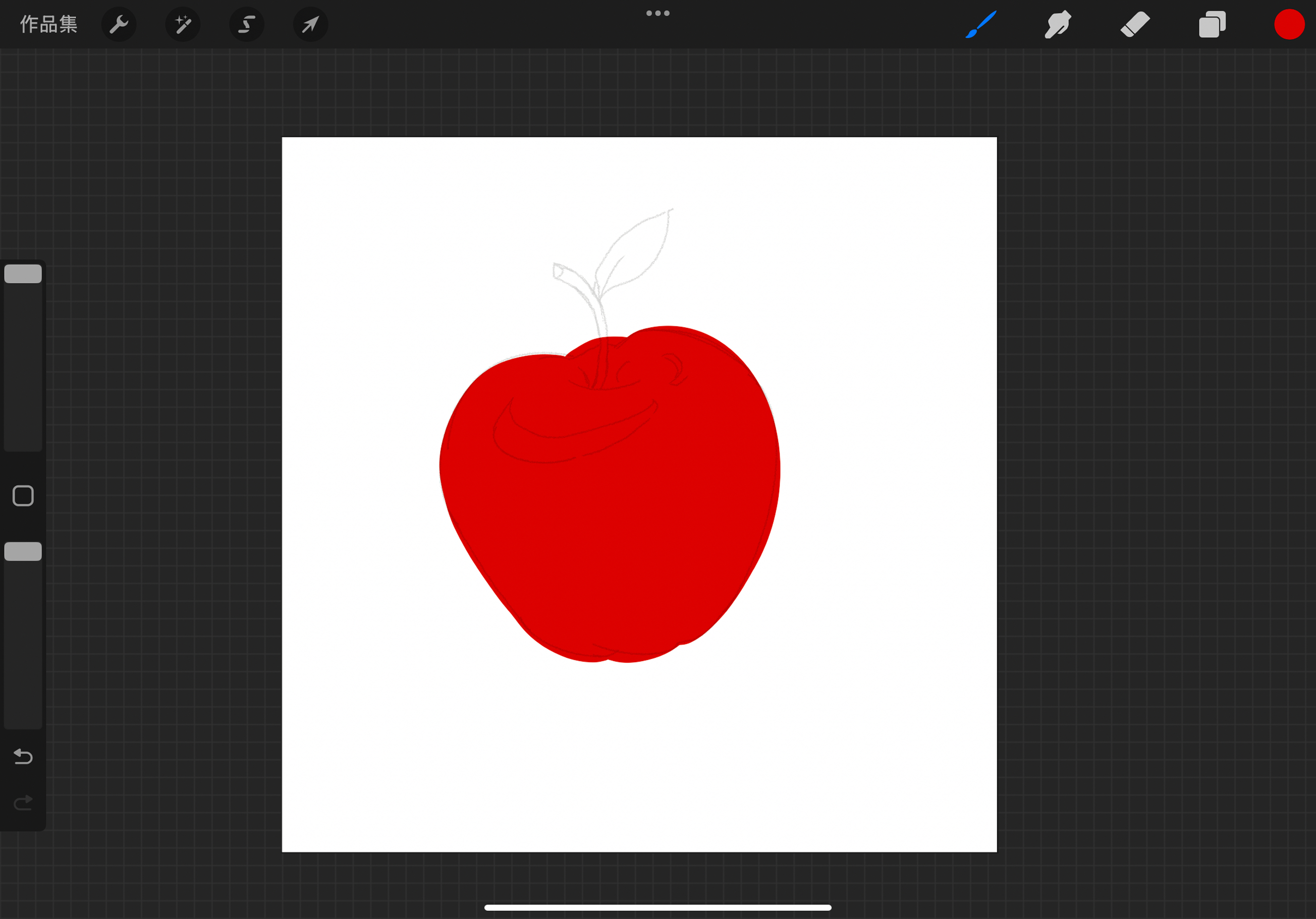
Task: Select the Smudge tool
Action: pos(1058,25)
